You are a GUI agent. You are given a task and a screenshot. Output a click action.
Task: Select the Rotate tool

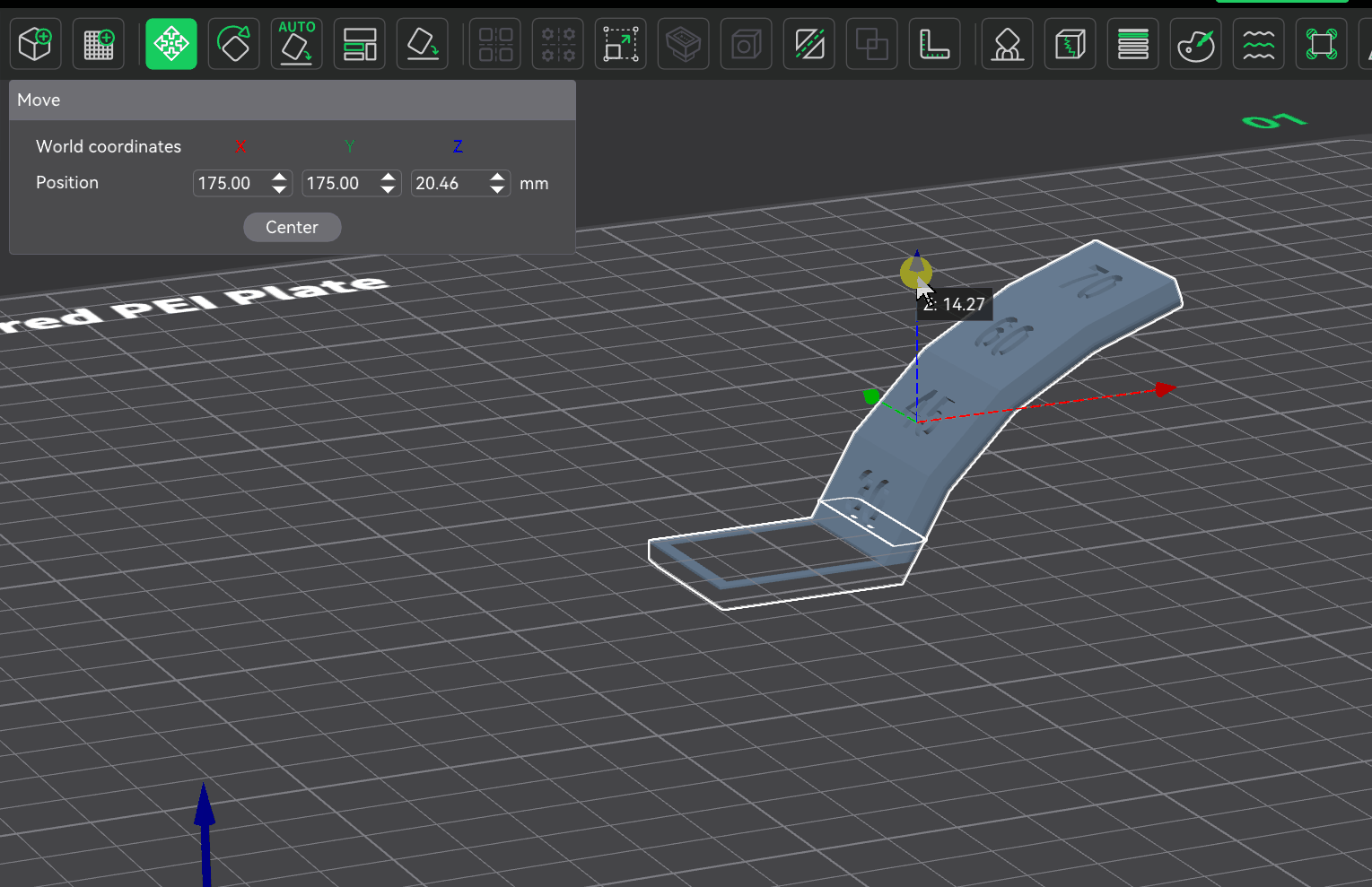click(x=234, y=44)
